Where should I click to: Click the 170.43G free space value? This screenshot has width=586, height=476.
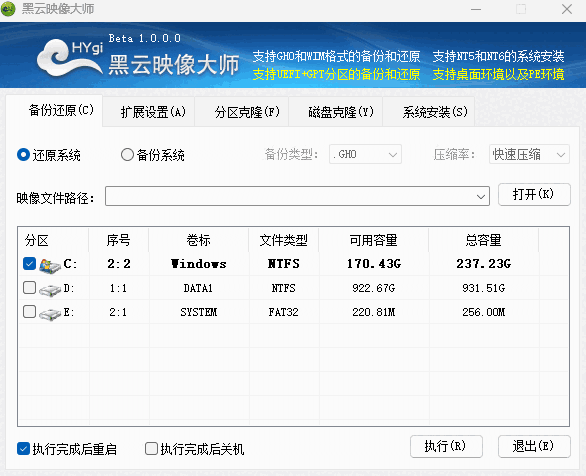coord(374,264)
